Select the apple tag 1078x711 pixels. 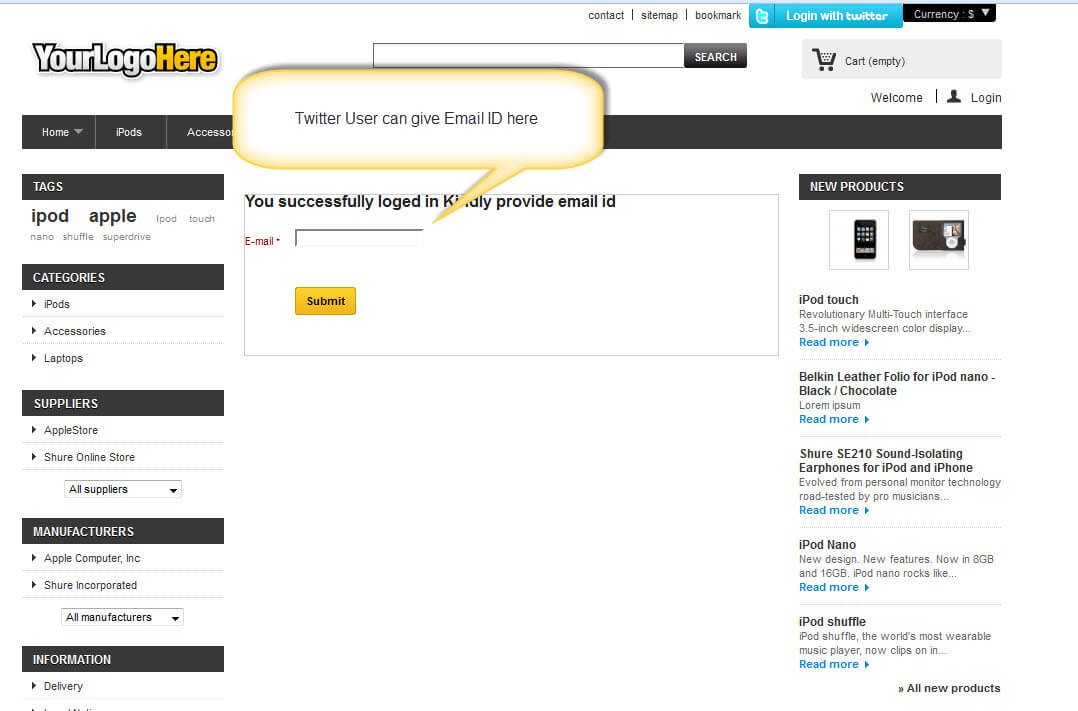[112, 216]
